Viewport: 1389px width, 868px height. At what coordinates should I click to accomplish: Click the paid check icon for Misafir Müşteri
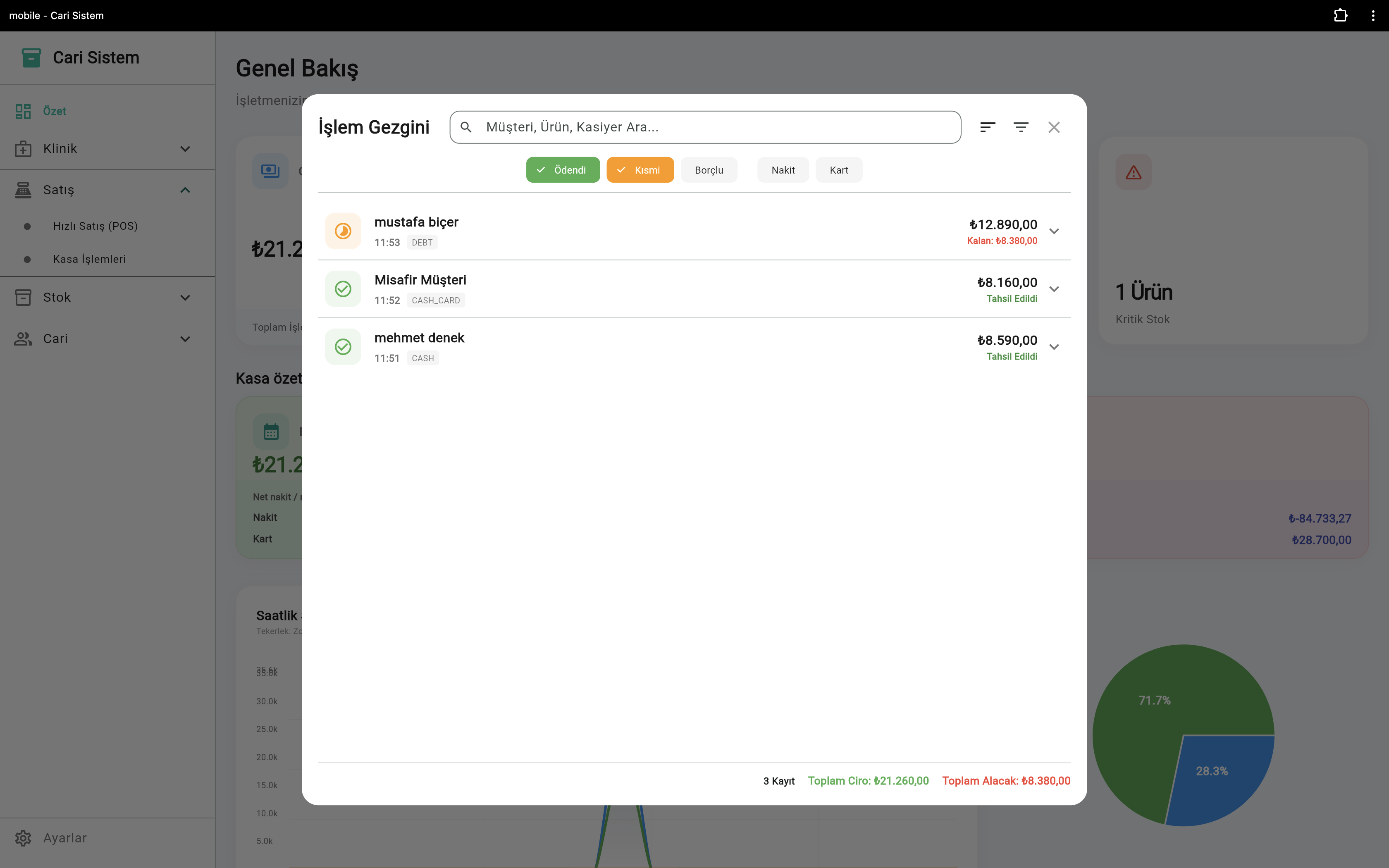pyautogui.click(x=343, y=289)
